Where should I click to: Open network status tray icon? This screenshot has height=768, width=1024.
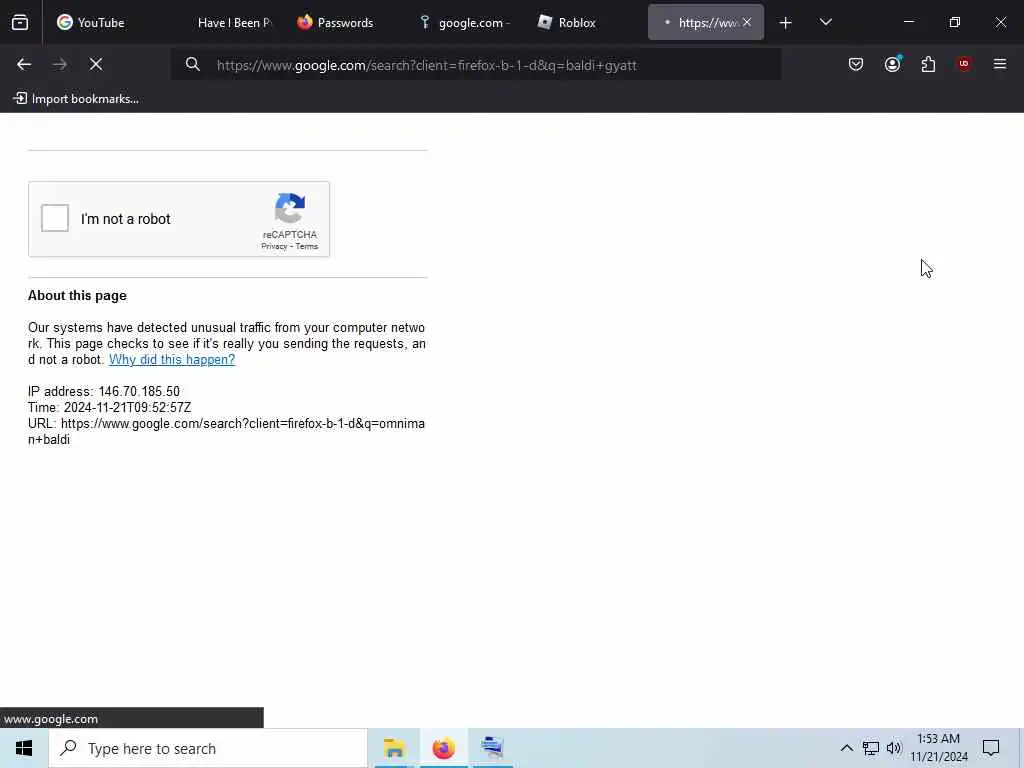871,748
